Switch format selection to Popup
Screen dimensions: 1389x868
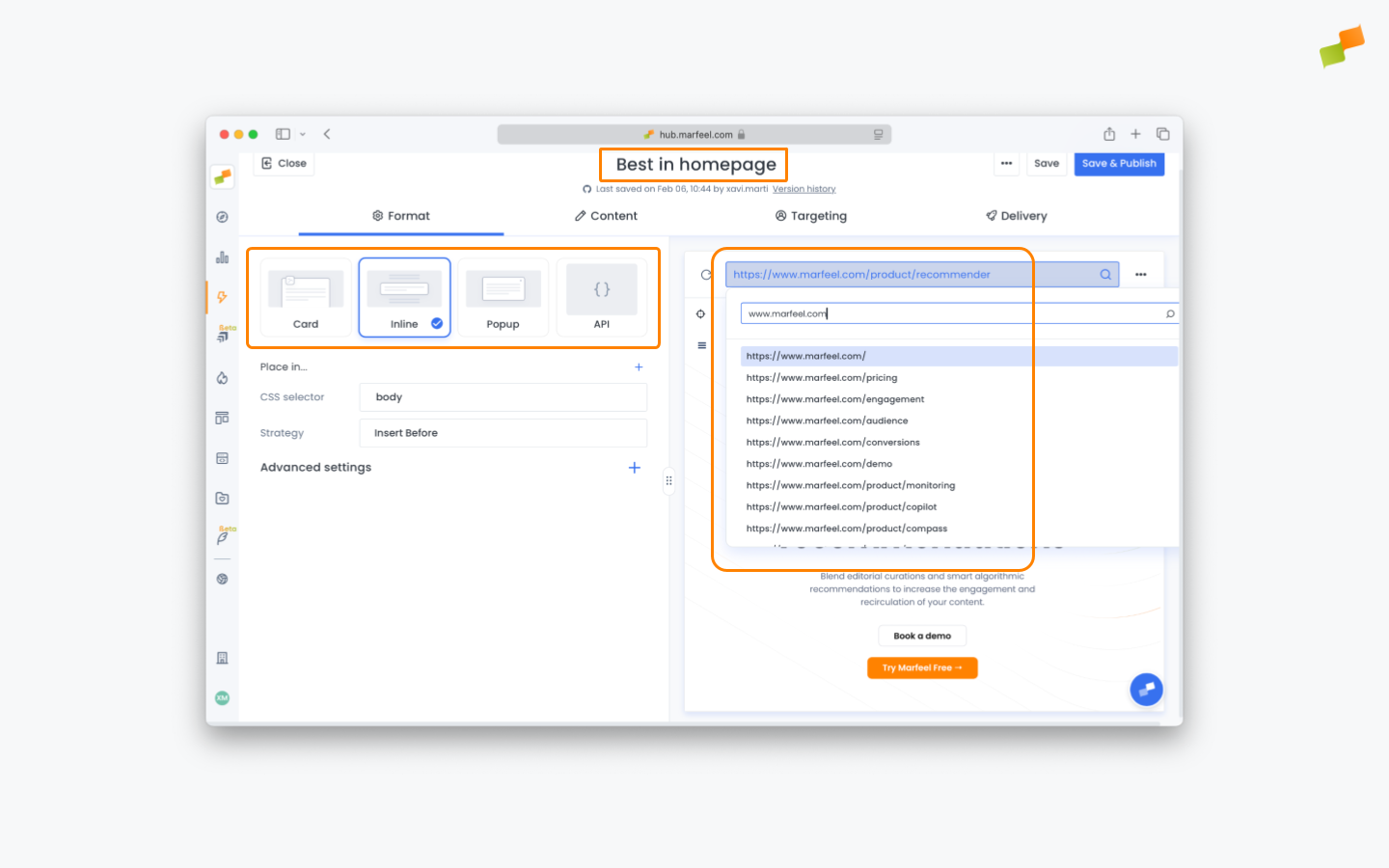point(503,297)
